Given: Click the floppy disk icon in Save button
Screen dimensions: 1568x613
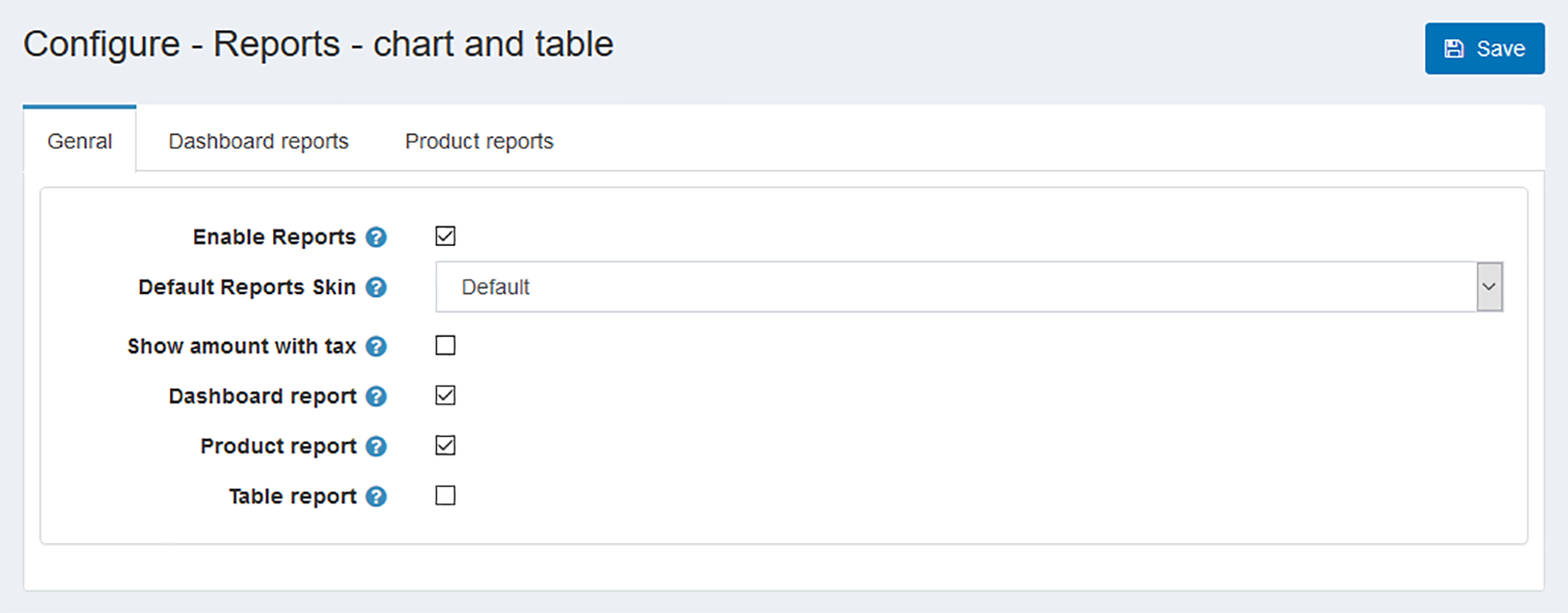Looking at the screenshot, I should coord(1453,49).
